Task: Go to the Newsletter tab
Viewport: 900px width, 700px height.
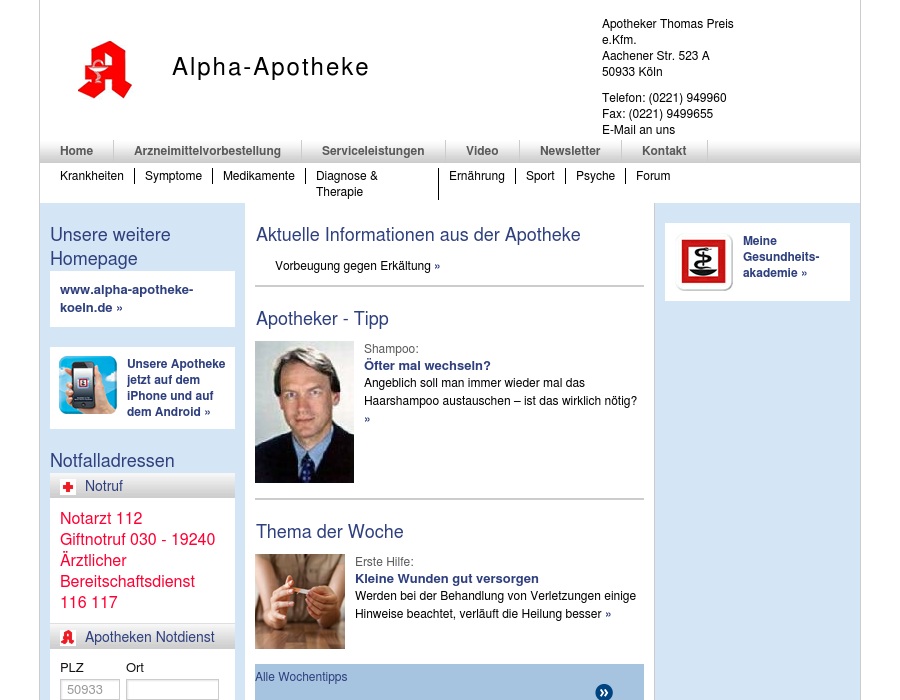Action: coord(570,151)
